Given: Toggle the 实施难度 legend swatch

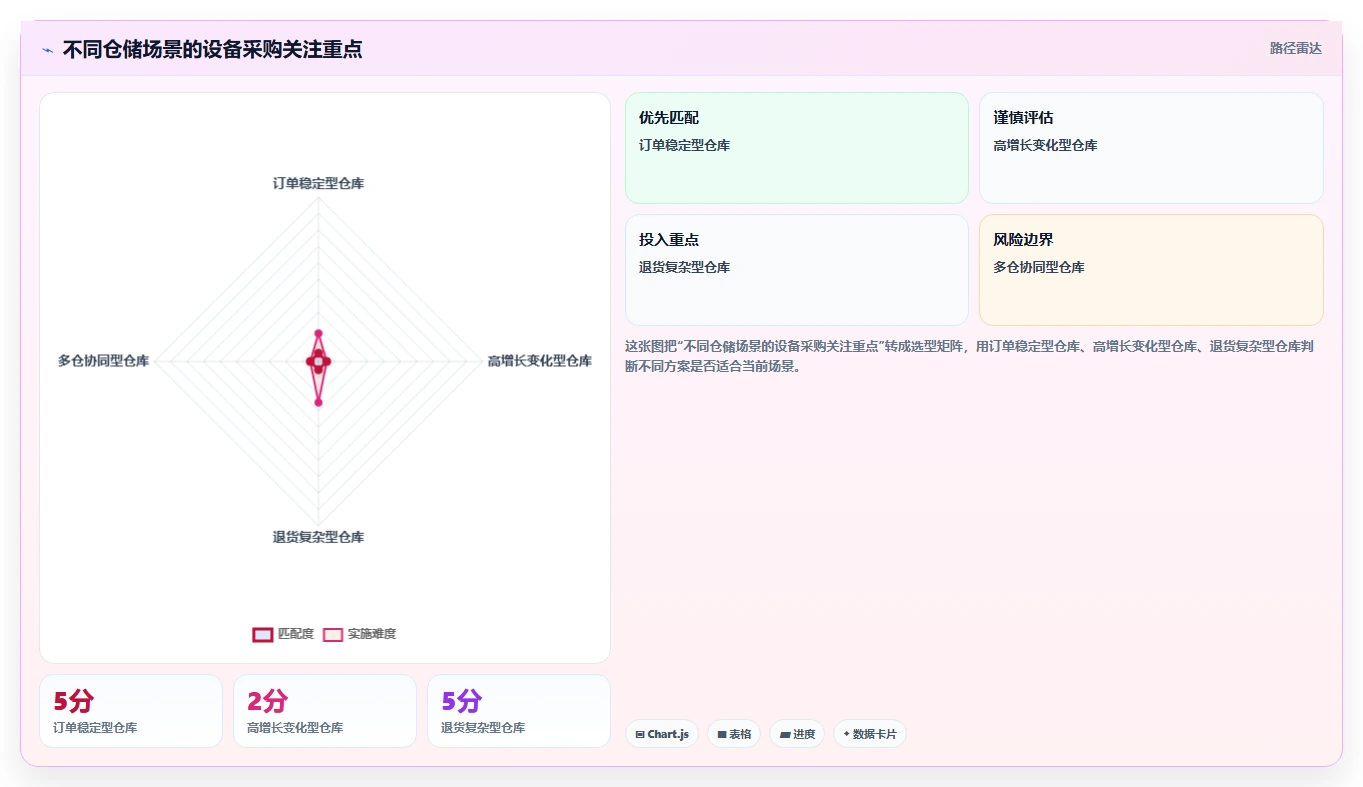Looking at the screenshot, I should click(333, 634).
